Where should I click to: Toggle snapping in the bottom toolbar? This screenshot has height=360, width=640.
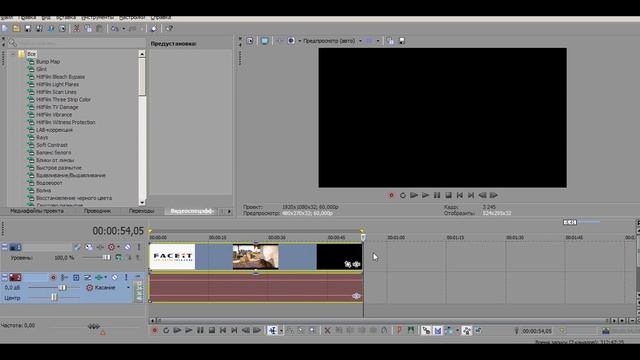[x=426, y=331]
